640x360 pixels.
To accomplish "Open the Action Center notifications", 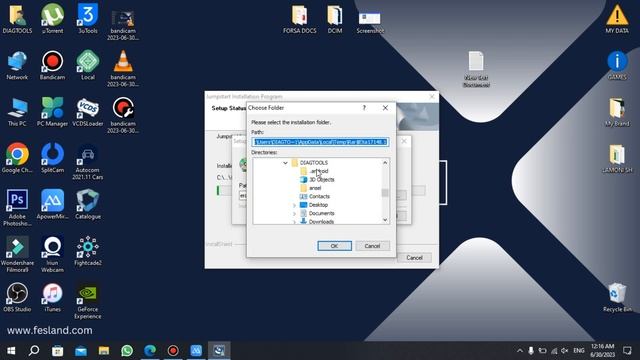I will click(x=627, y=351).
